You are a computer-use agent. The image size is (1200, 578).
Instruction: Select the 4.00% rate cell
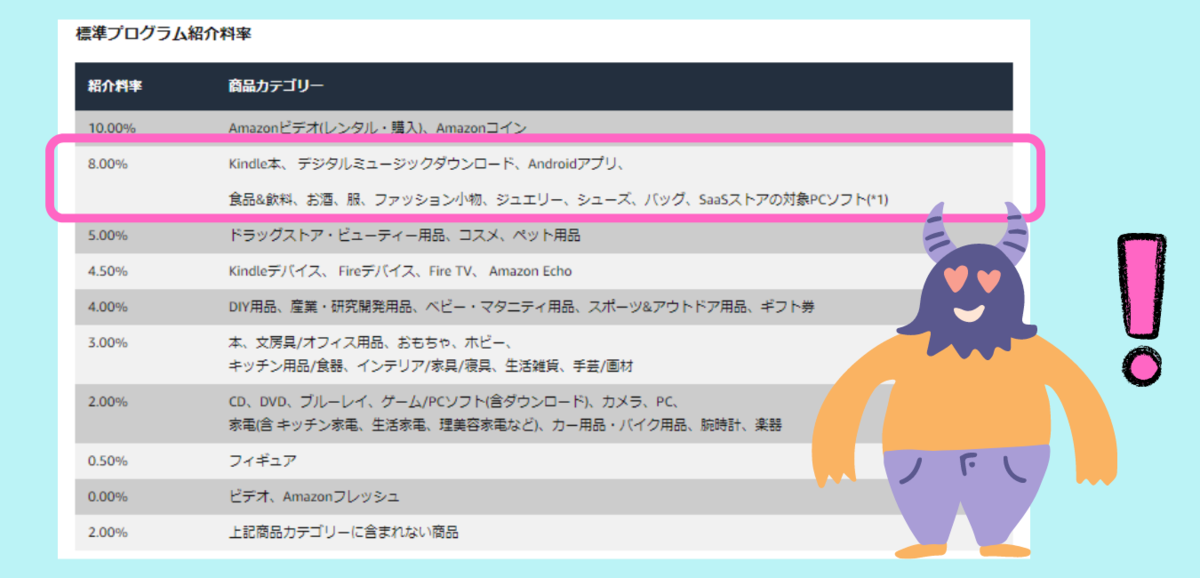point(108,306)
